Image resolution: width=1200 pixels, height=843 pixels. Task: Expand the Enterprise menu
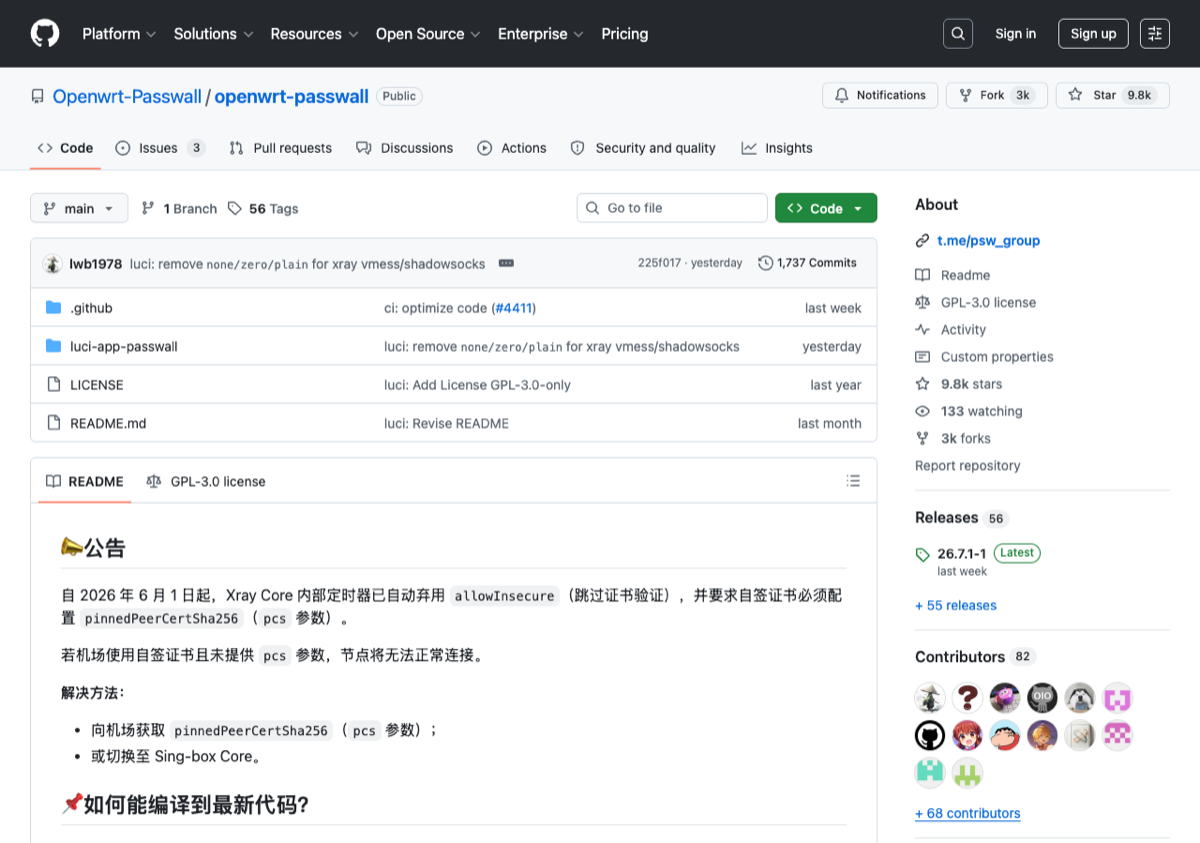point(541,34)
